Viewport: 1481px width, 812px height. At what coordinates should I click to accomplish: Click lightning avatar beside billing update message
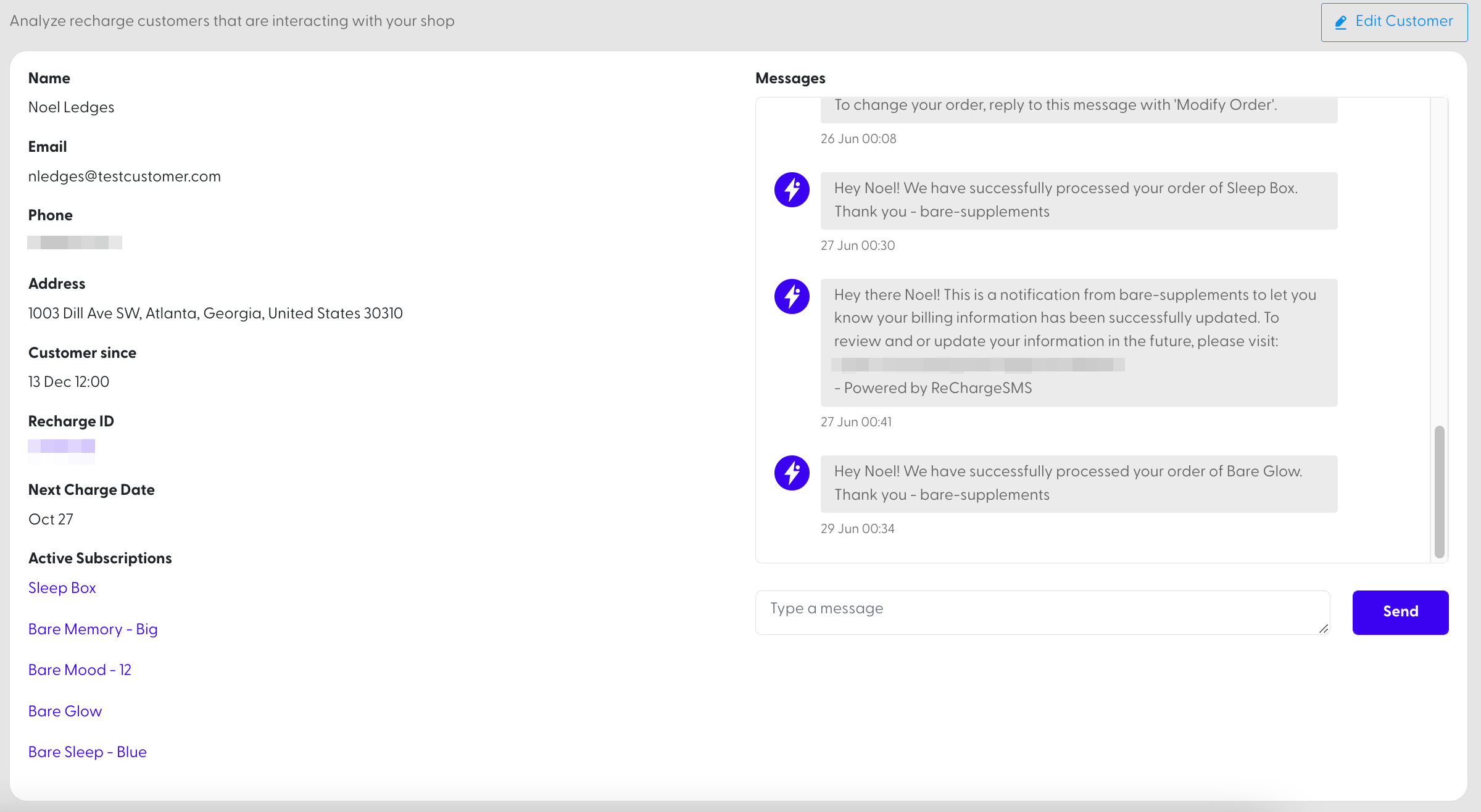[x=792, y=296]
